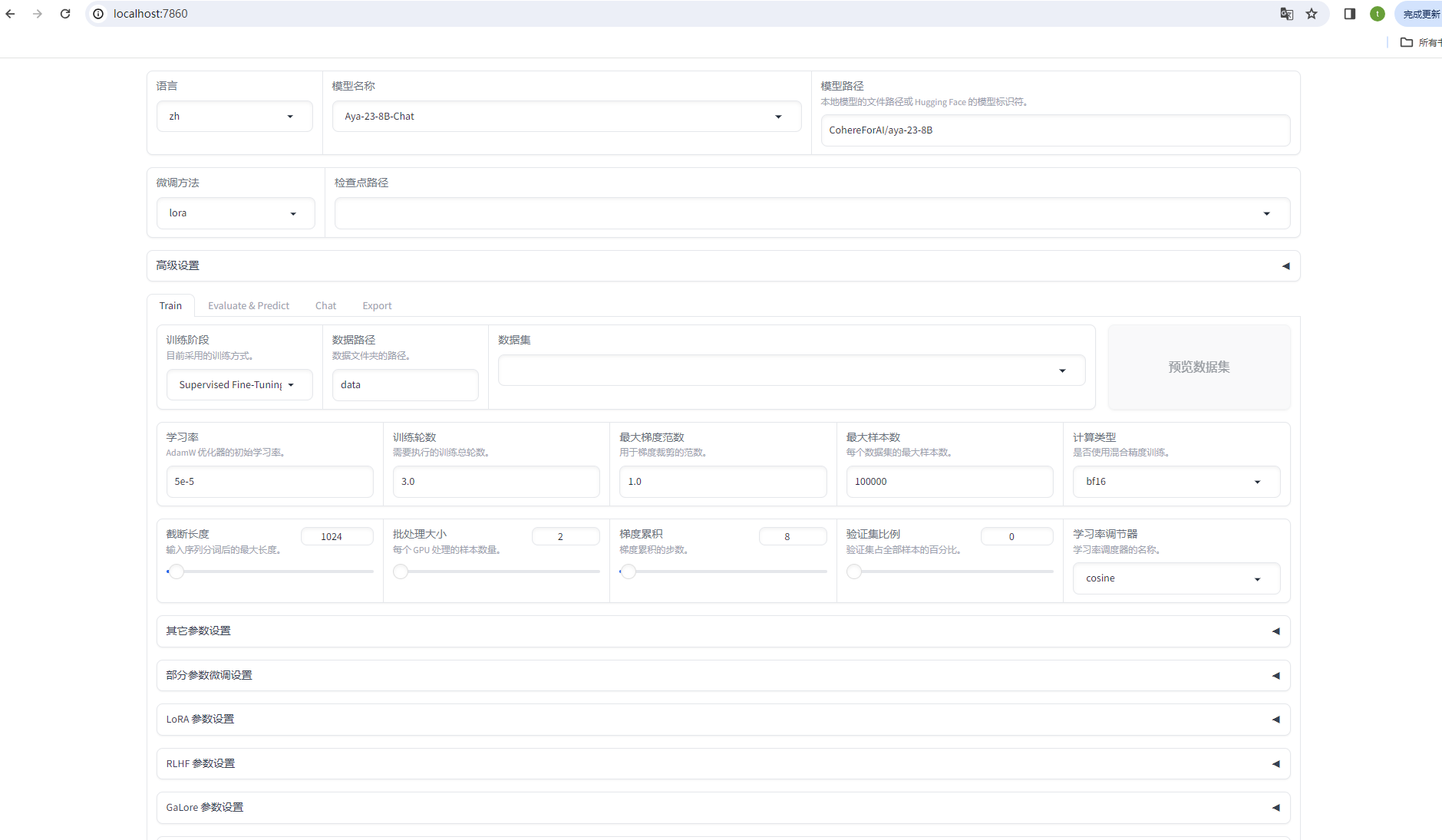Open the 计算类型 dropdown showing bf16
Viewport: 1442px width, 840px height.
1176,482
